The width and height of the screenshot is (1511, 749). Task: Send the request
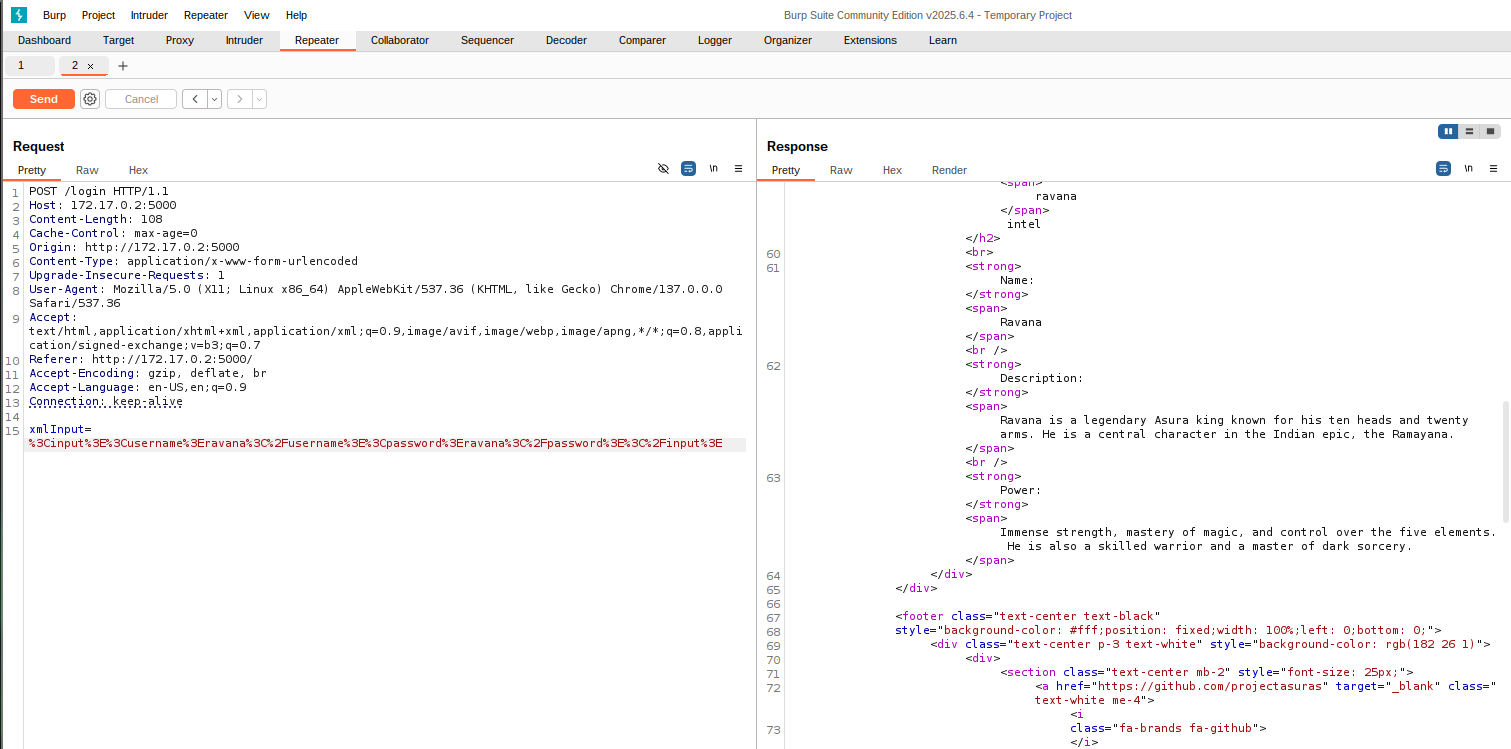coord(44,99)
